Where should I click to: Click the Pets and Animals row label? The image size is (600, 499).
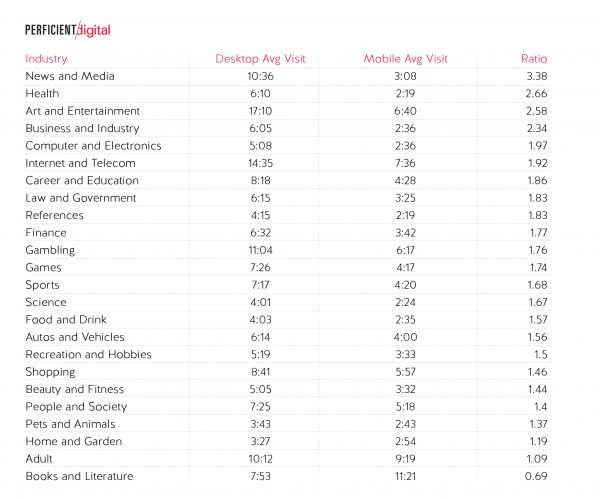(68, 424)
